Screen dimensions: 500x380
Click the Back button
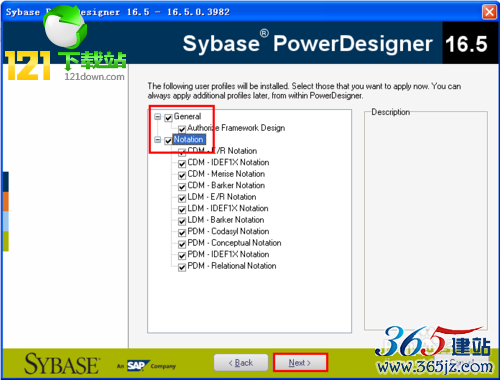pos(241,363)
